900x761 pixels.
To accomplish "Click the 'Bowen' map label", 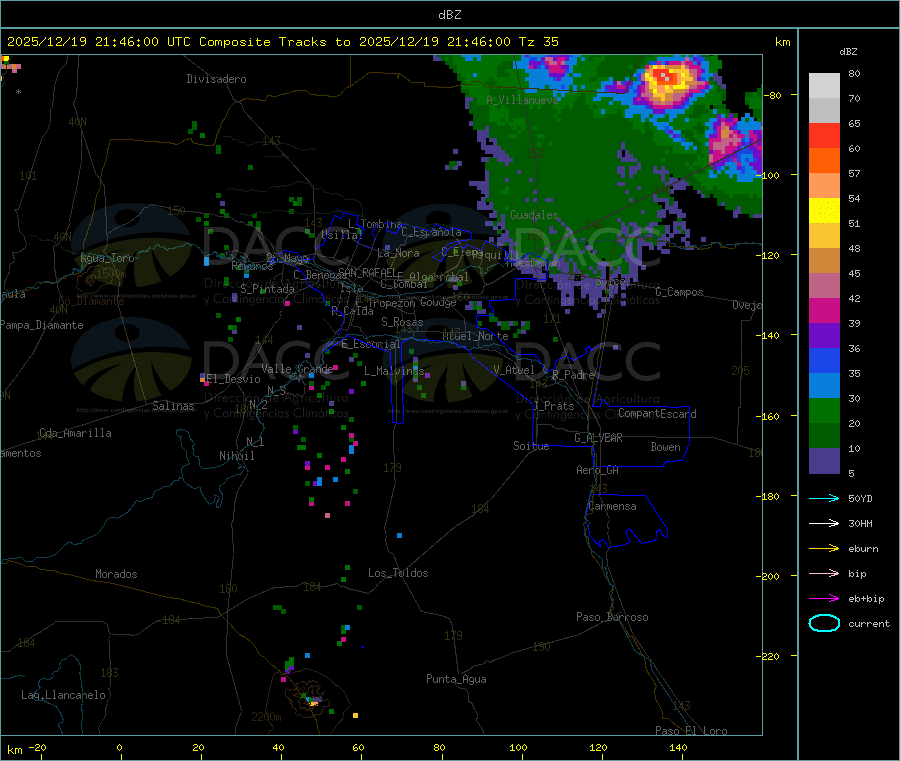I will tap(666, 447).
